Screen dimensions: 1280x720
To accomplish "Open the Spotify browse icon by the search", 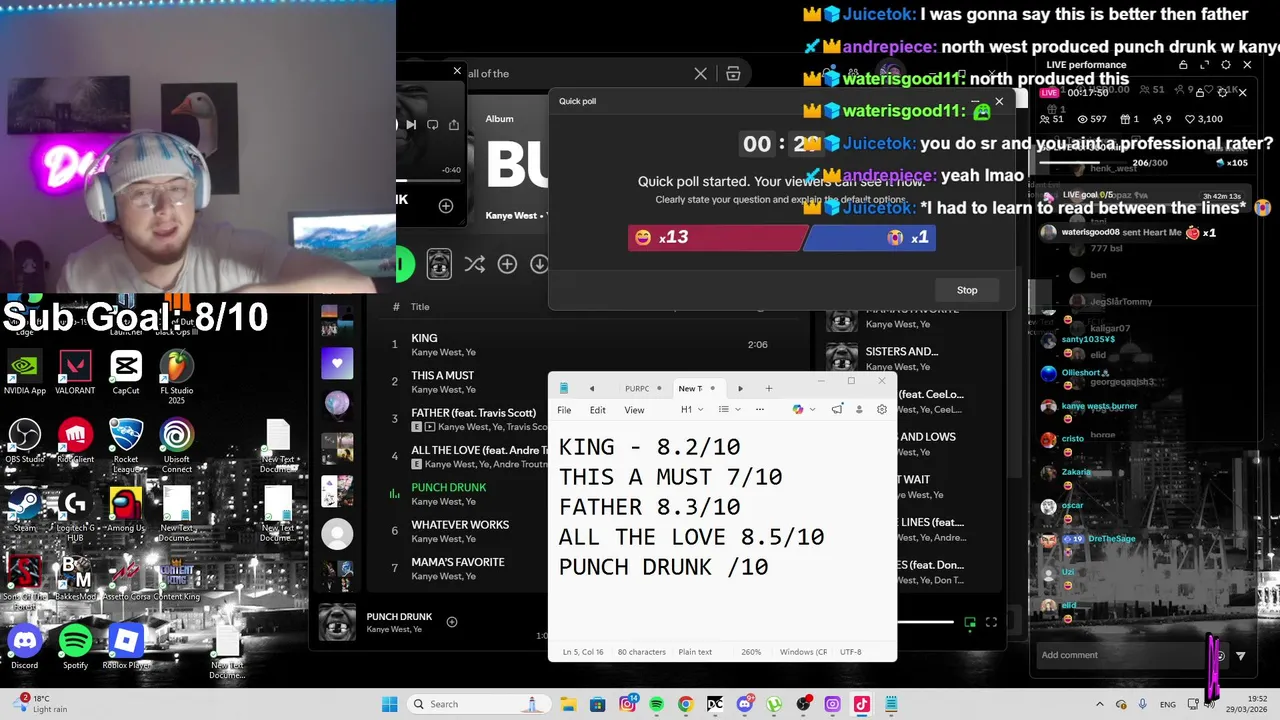I will 733,74.
